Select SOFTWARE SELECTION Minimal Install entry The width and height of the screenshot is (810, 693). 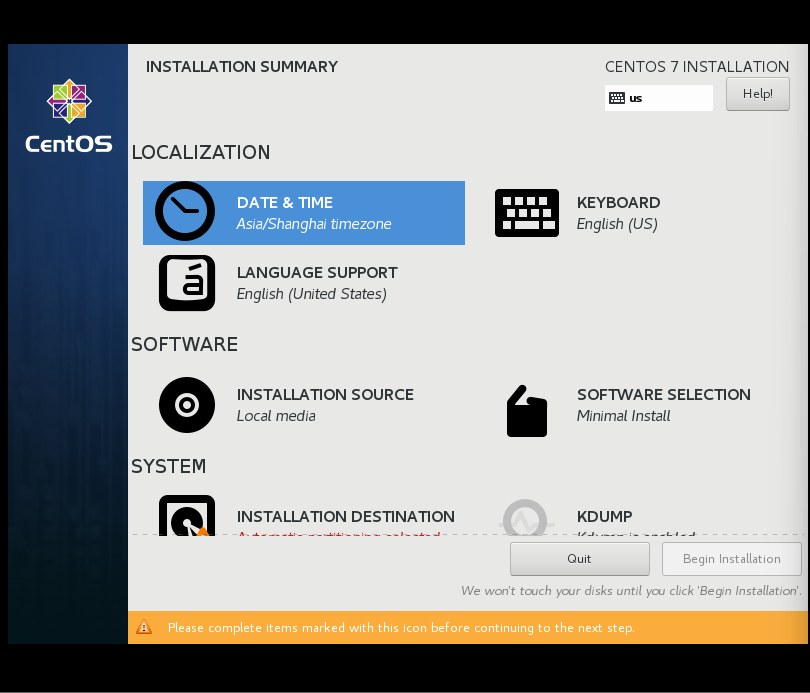click(x=663, y=404)
